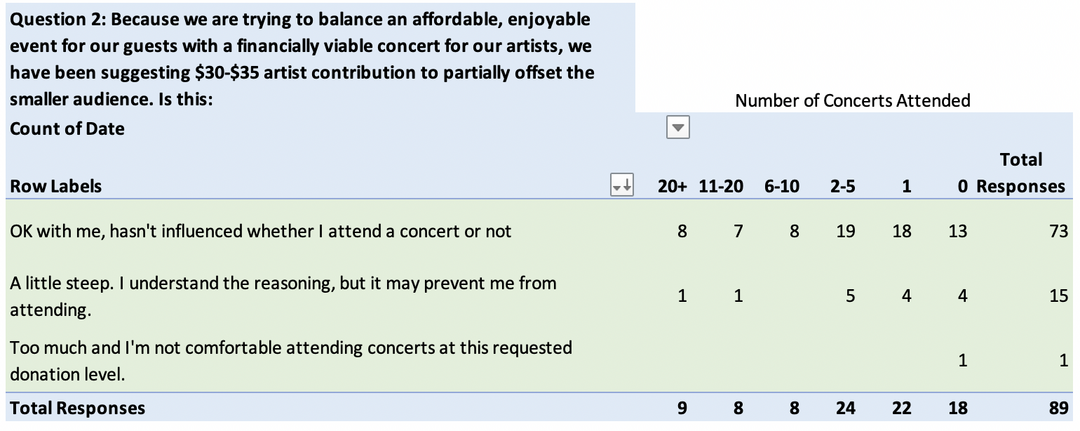Click the grand total cell showing 89
This screenshot has width=1080, height=431.
pyautogui.click(x=1058, y=408)
